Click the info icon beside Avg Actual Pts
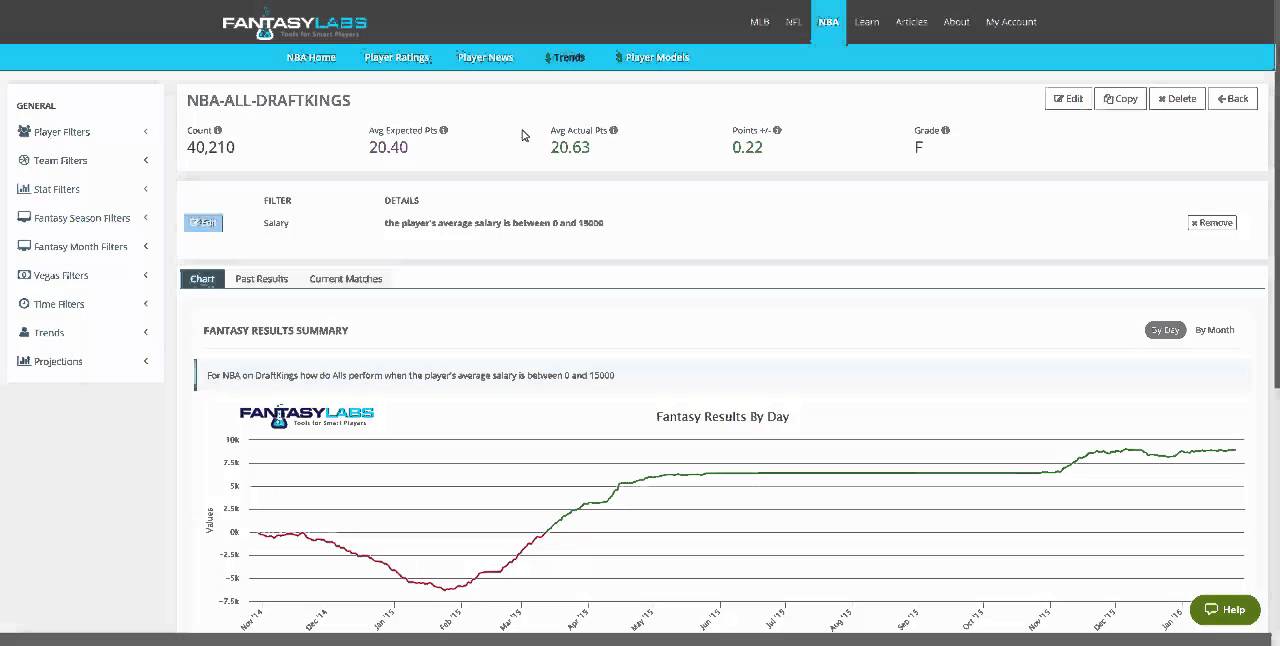This screenshot has width=1280, height=646. click(614, 130)
